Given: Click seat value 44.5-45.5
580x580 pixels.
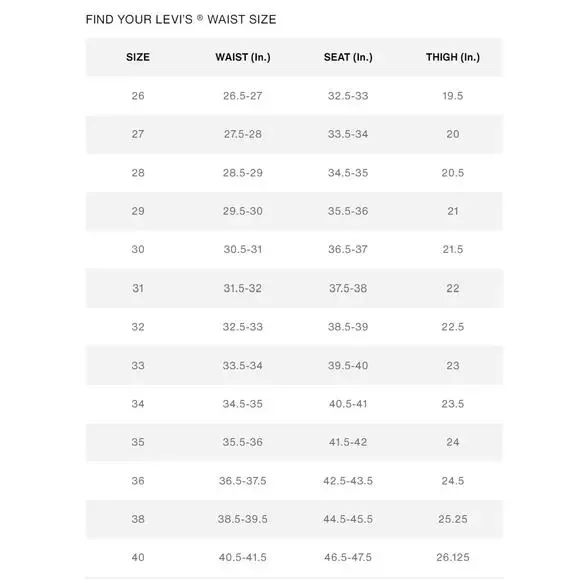Looking at the screenshot, I should coord(348,519).
